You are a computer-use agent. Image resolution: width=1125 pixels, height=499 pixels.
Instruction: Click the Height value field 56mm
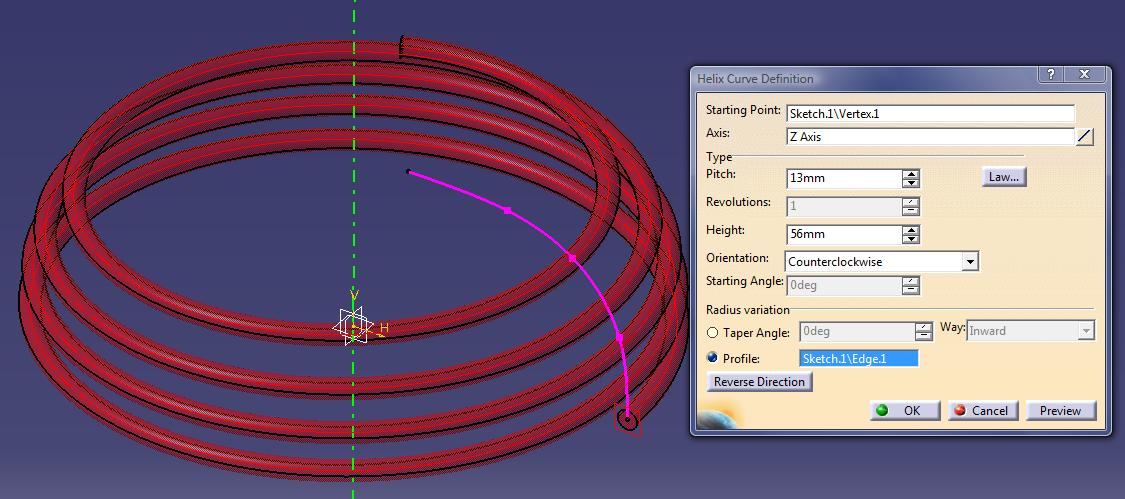844,234
